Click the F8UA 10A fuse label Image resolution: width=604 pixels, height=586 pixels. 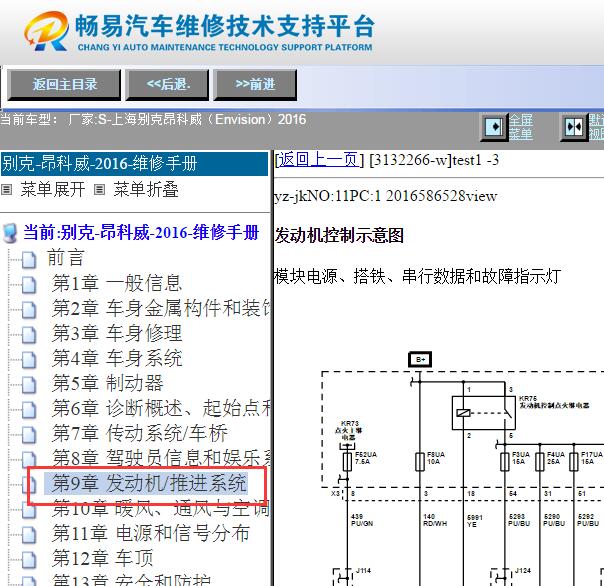coord(436,458)
